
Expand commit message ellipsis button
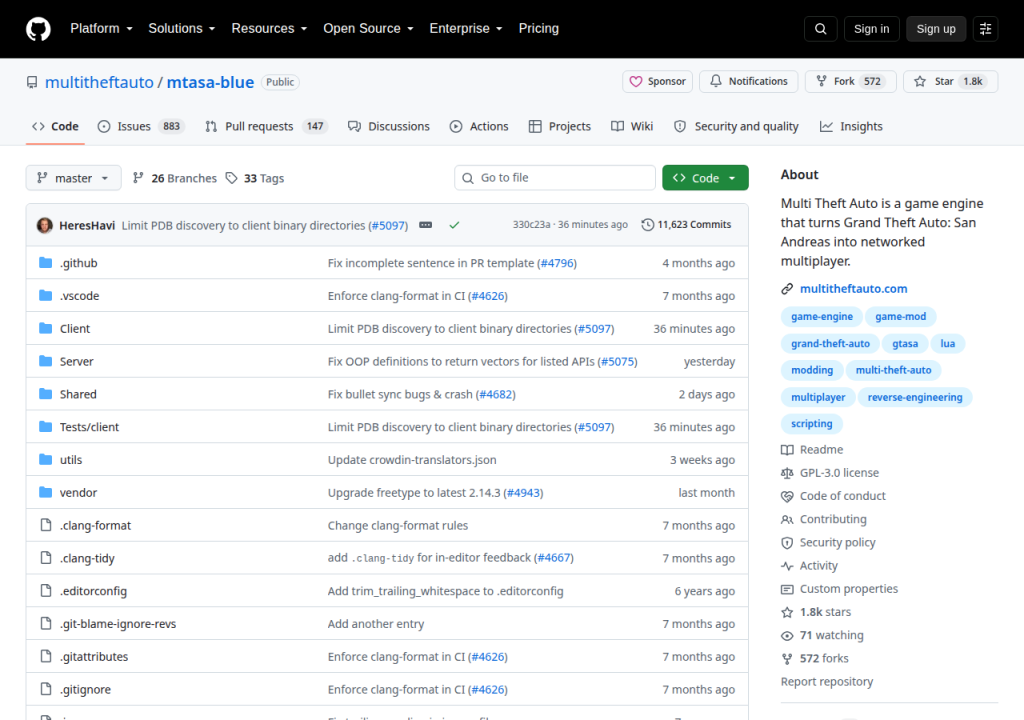click(426, 225)
